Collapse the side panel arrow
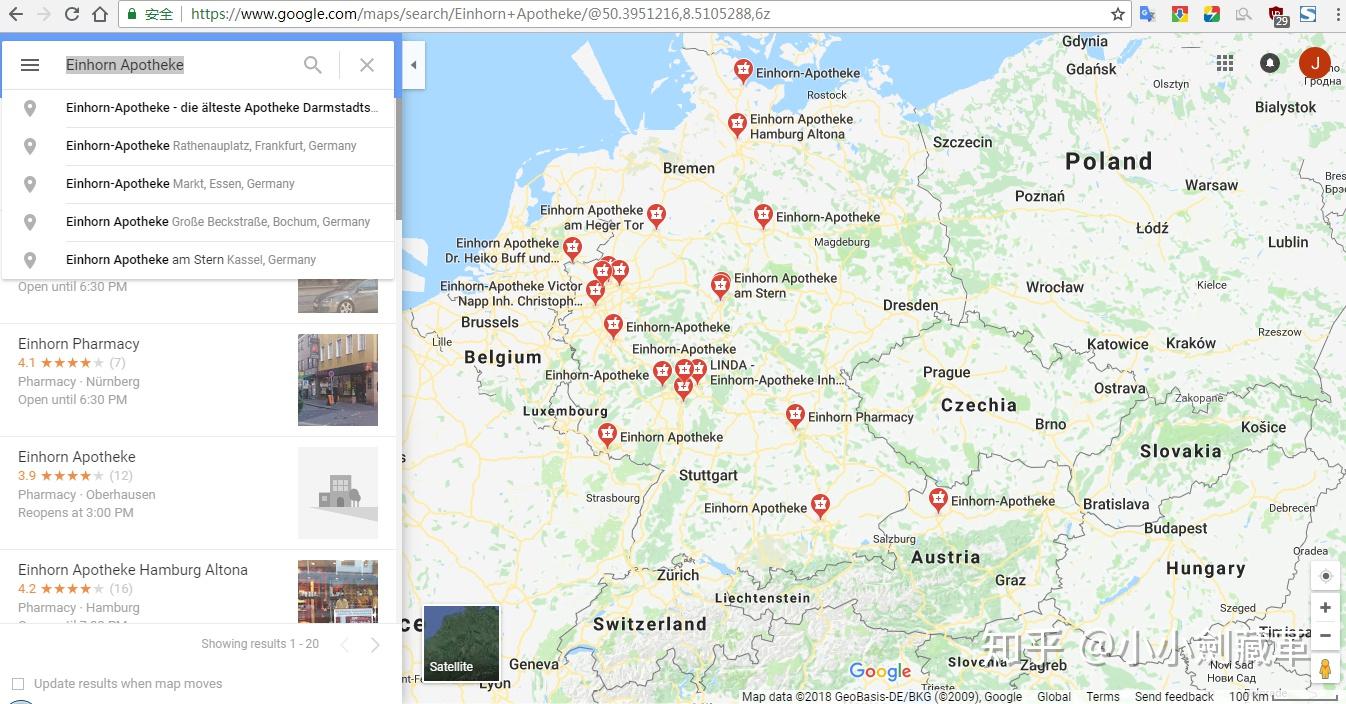Screen dimensions: 1346x704 pyautogui.click(x=413, y=65)
